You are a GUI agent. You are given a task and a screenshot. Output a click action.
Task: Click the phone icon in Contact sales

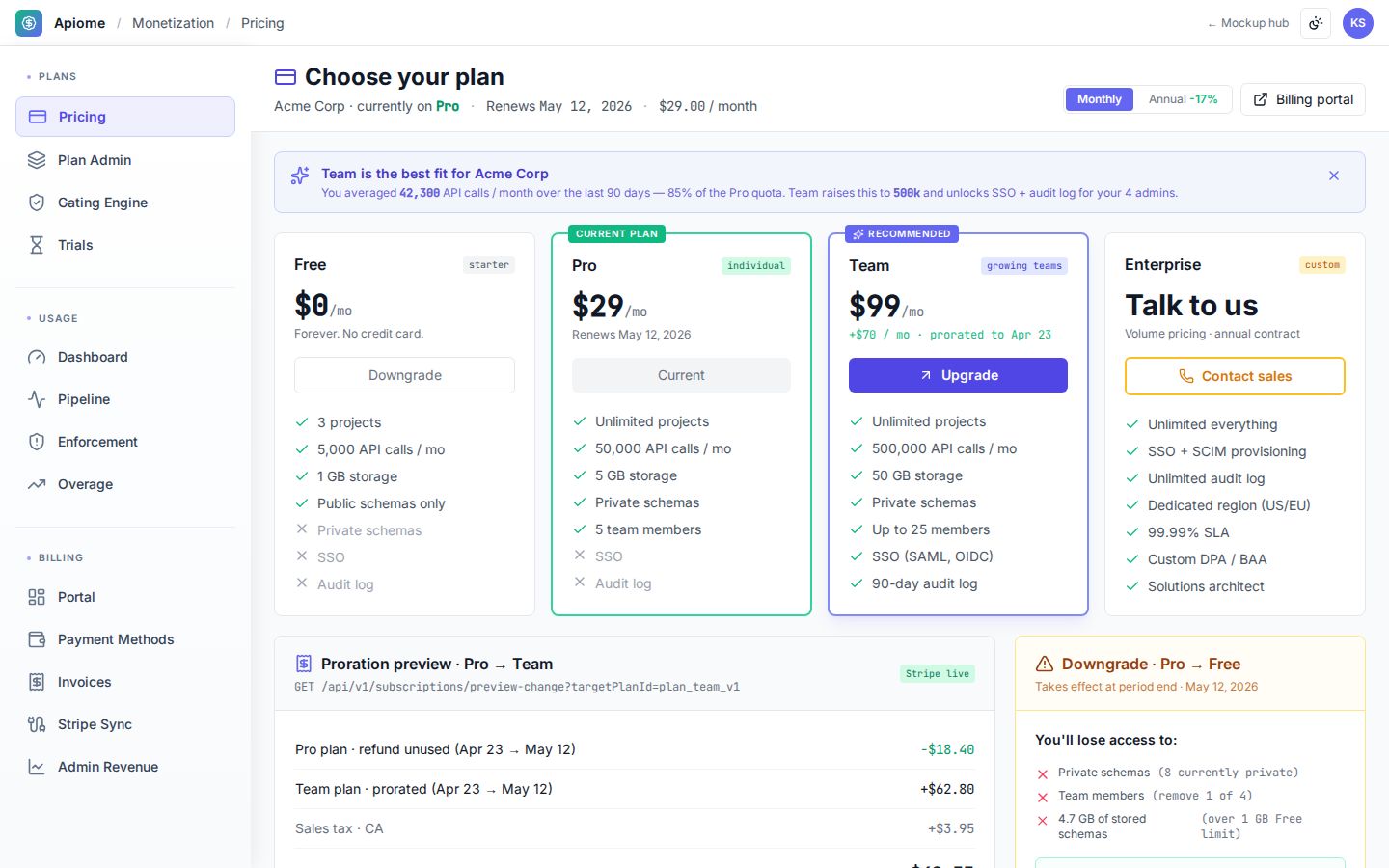click(x=1186, y=376)
